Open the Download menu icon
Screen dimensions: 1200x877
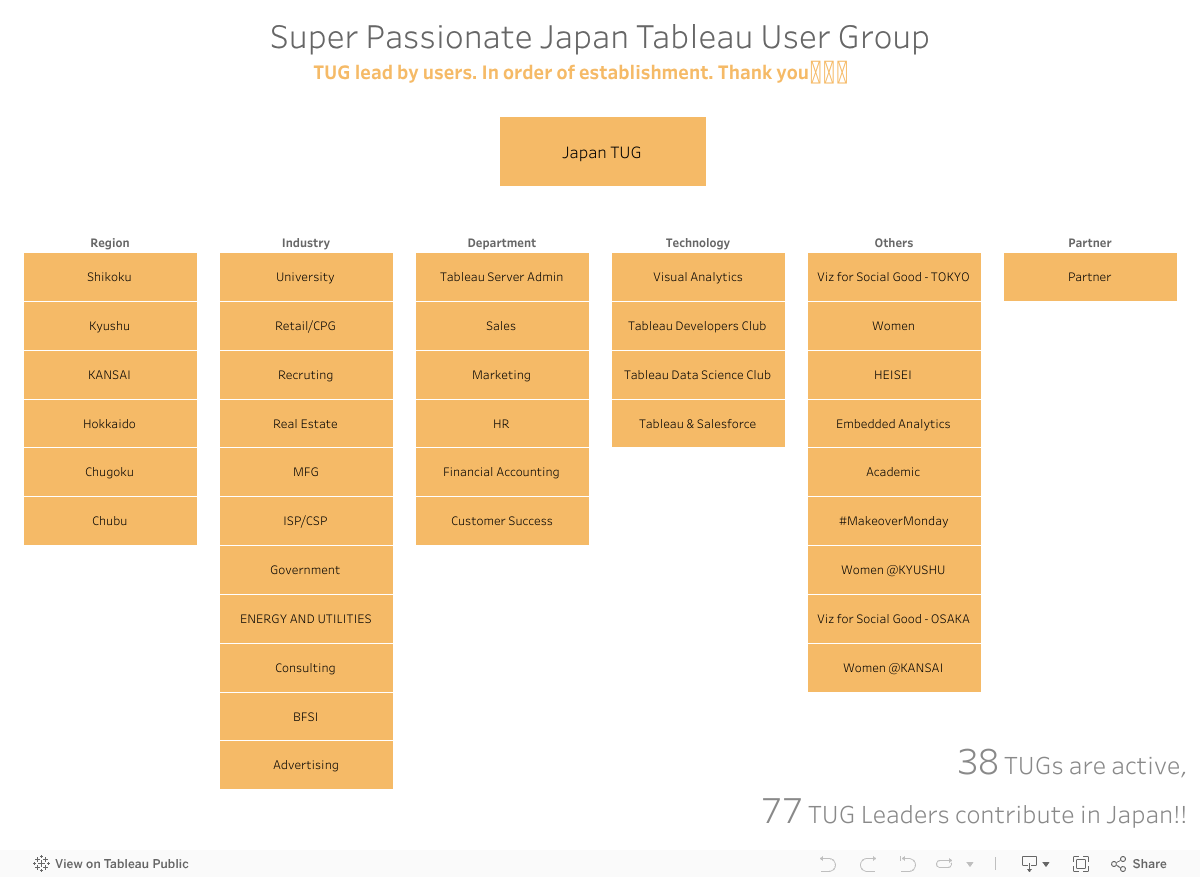(x=1034, y=864)
